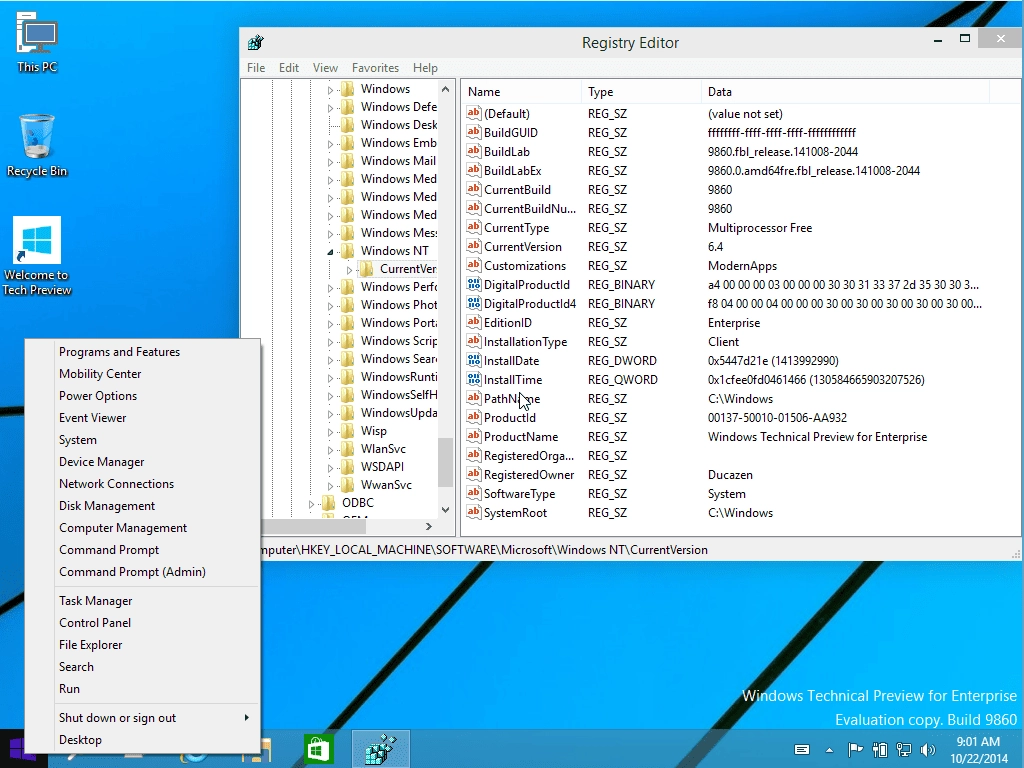Click the ProductName string value icon

coord(473,437)
